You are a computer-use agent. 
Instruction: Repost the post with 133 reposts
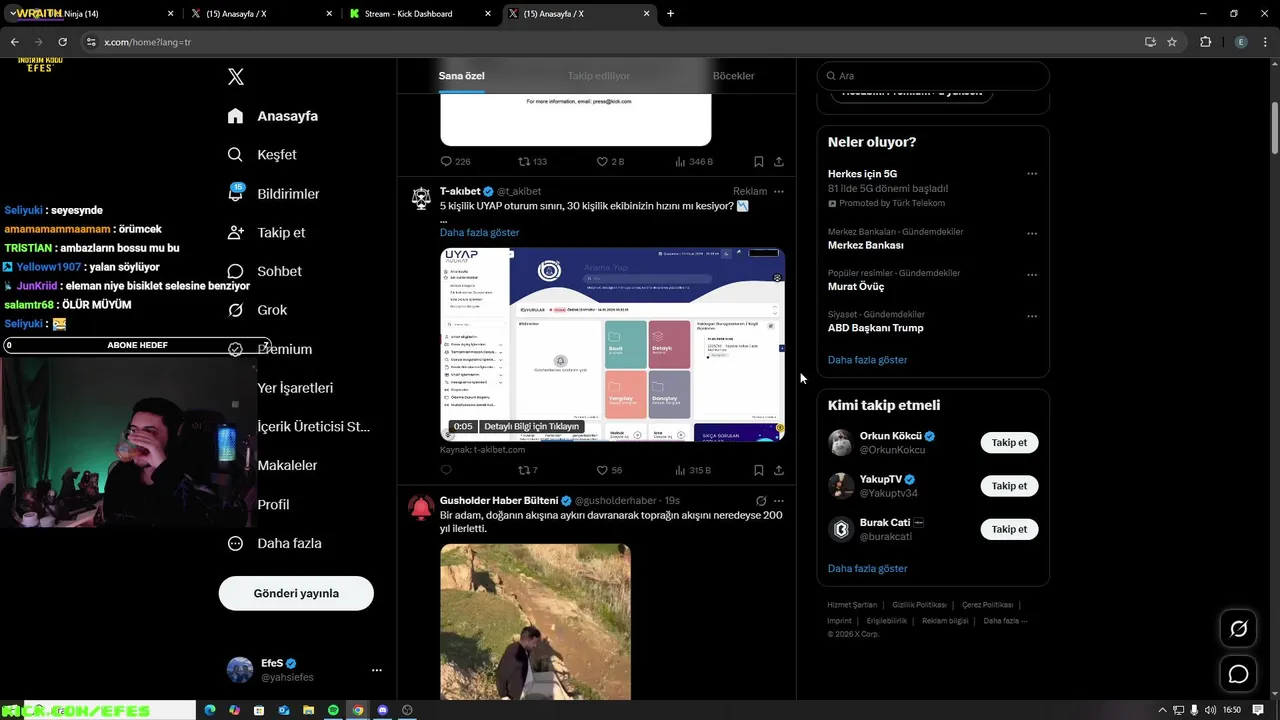(x=532, y=161)
